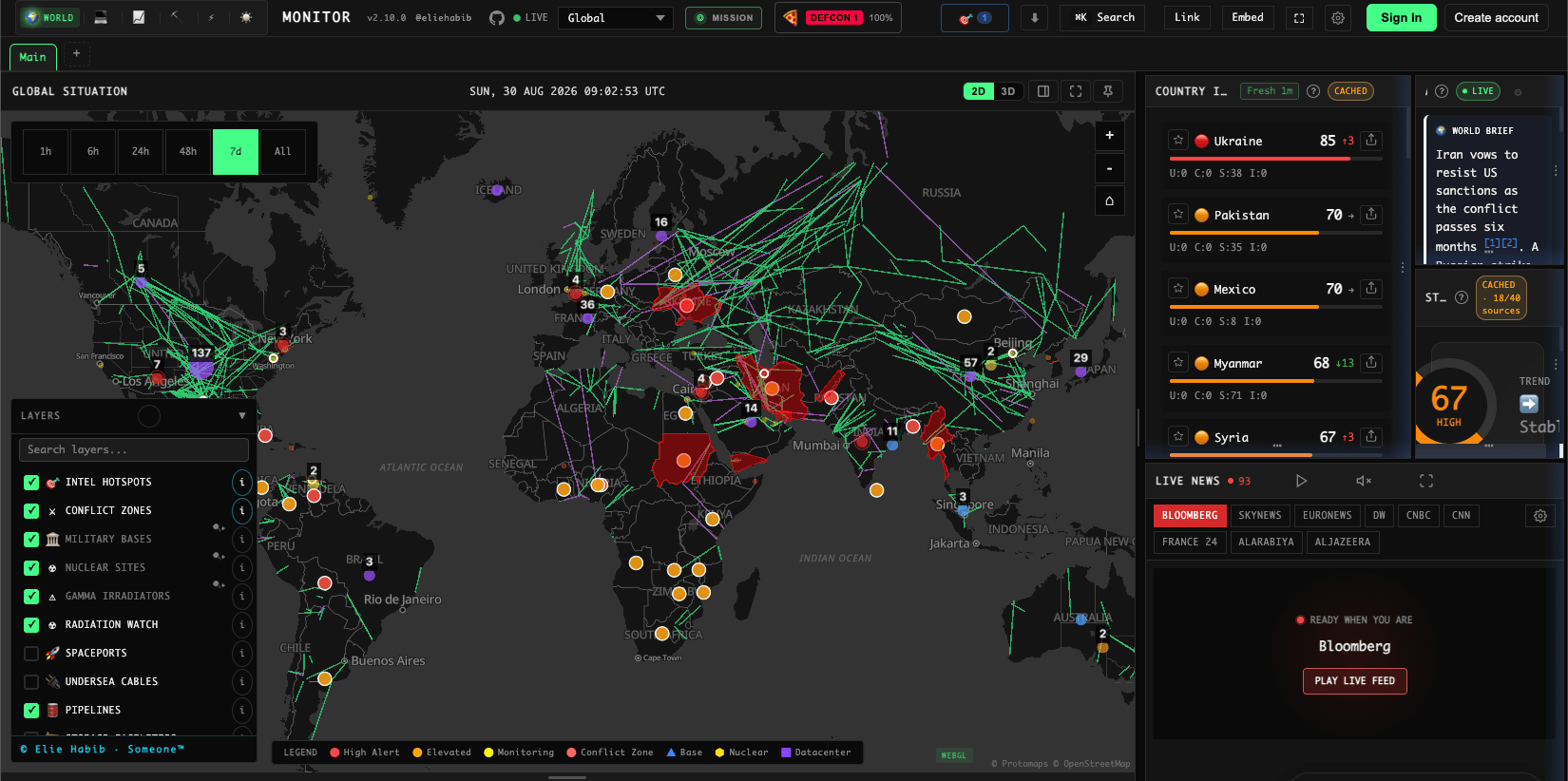The height and width of the screenshot is (781, 1568).
Task: Open Country Instability help question icon
Action: 1313,91
